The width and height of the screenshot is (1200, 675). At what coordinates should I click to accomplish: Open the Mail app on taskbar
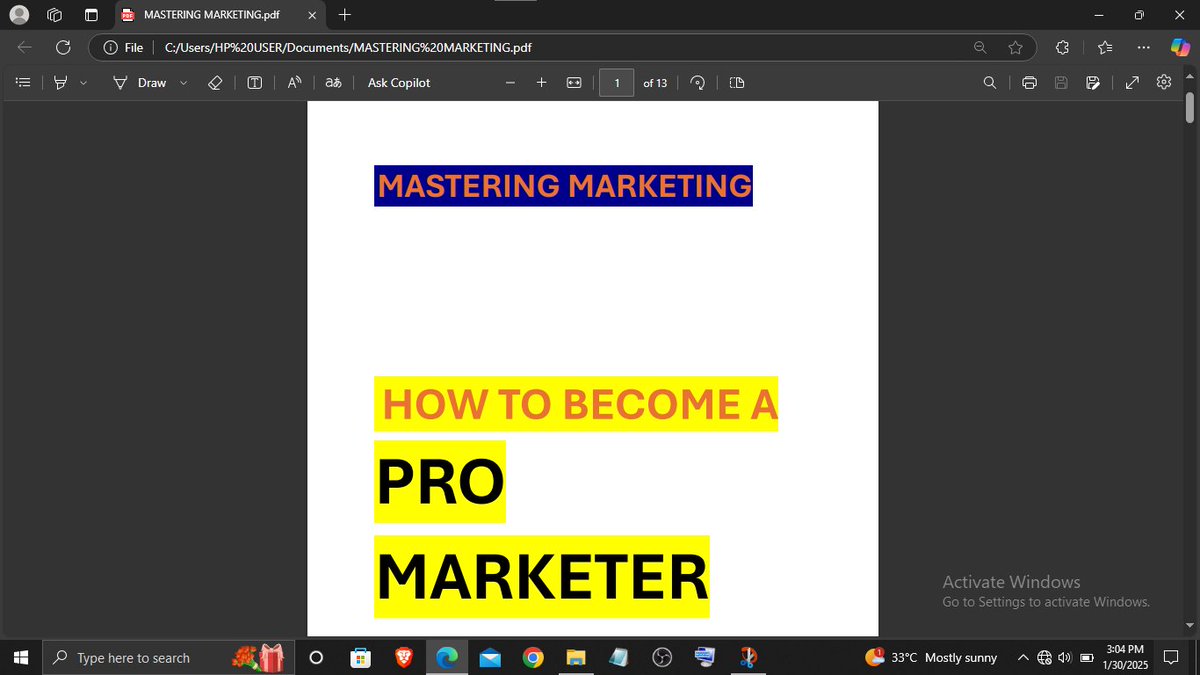click(x=489, y=657)
